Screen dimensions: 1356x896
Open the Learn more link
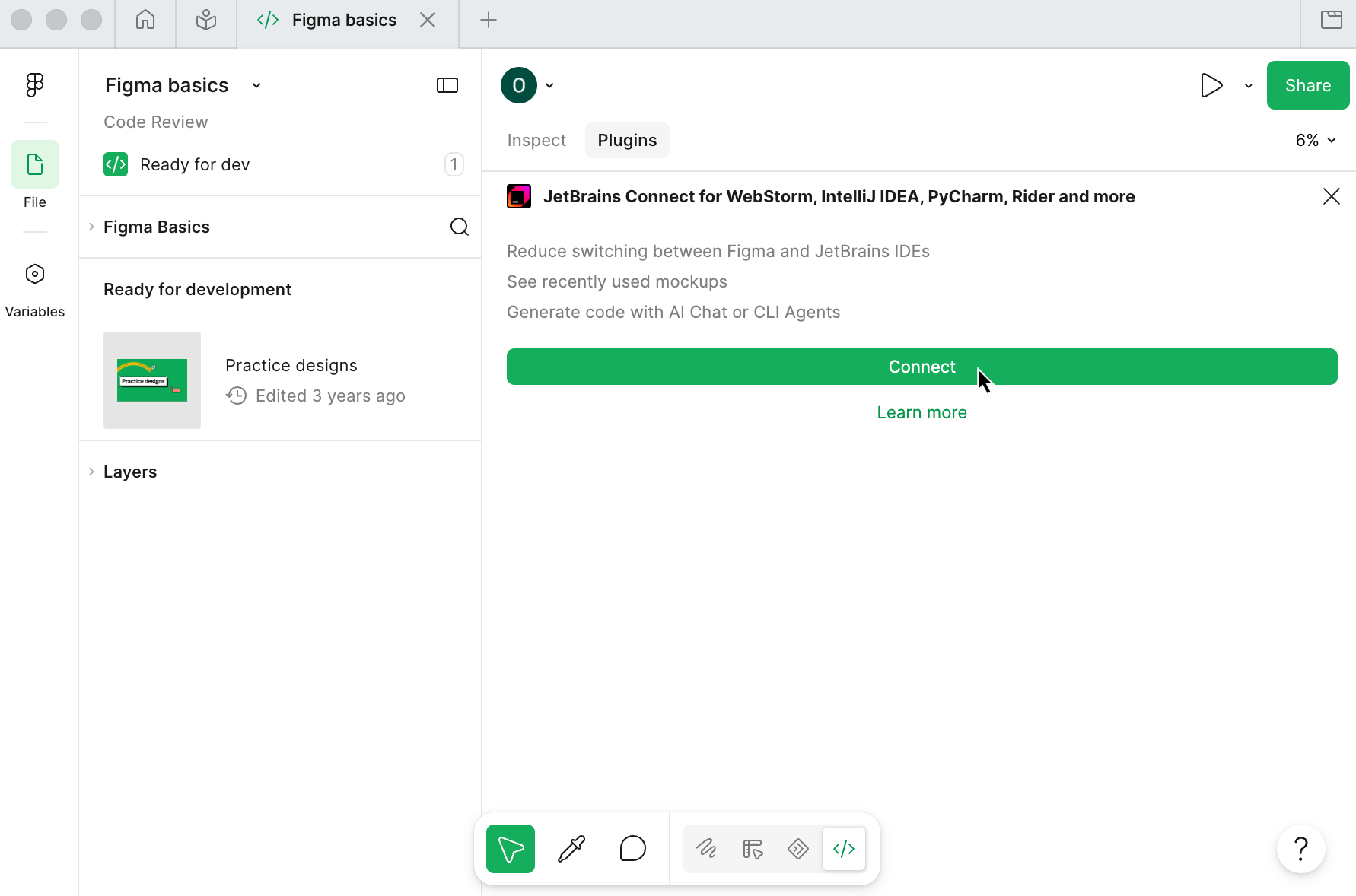[x=922, y=412]
